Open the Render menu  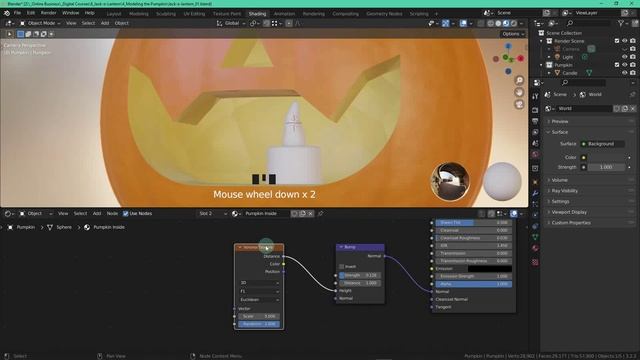click(48, 13)
